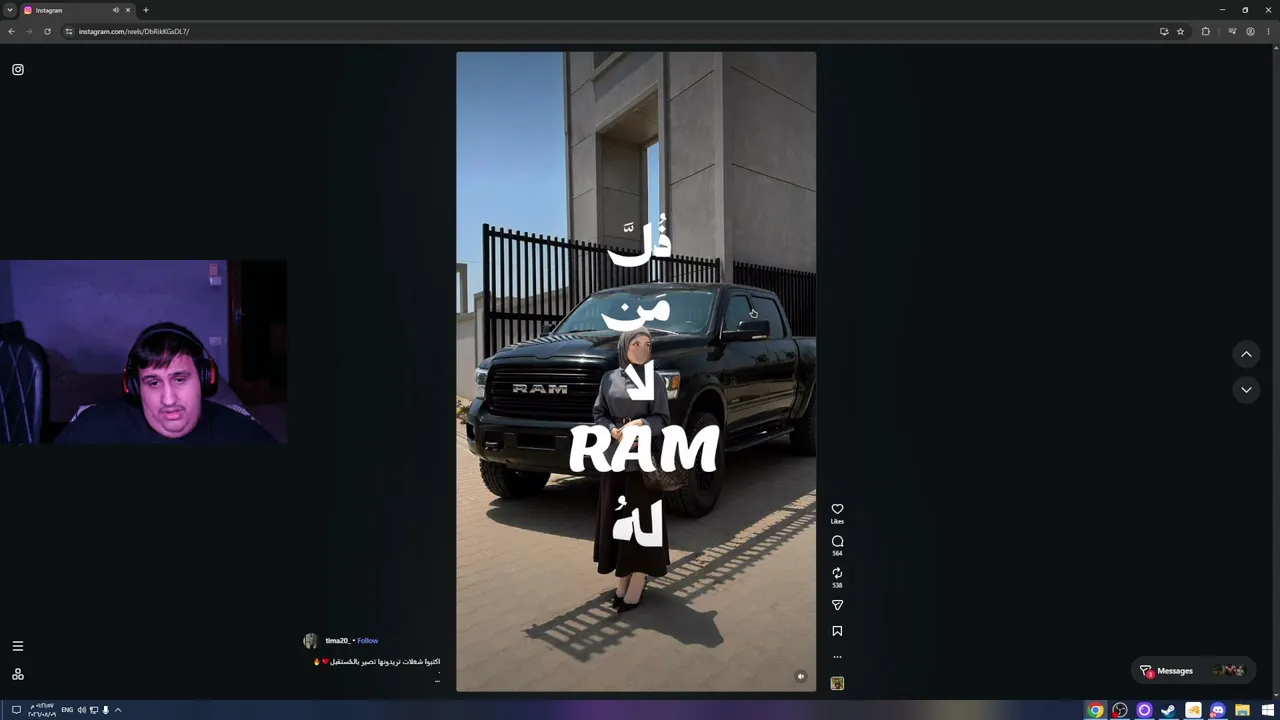The height and width of the screenshot is (720, 1280).
Task: Navigate forward in the browser
Action: (x=29, y=31)
